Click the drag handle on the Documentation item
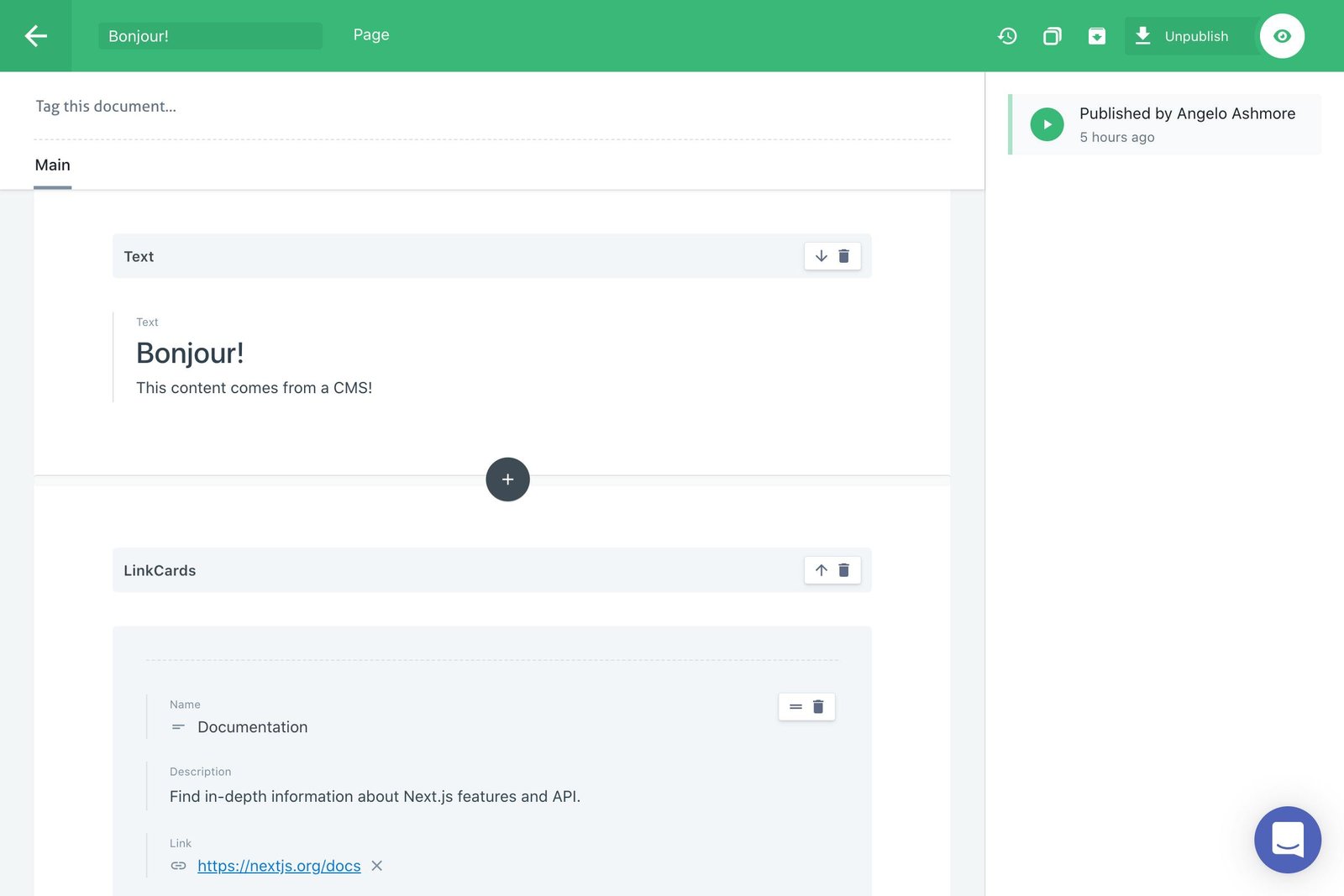 click(795, 706)
